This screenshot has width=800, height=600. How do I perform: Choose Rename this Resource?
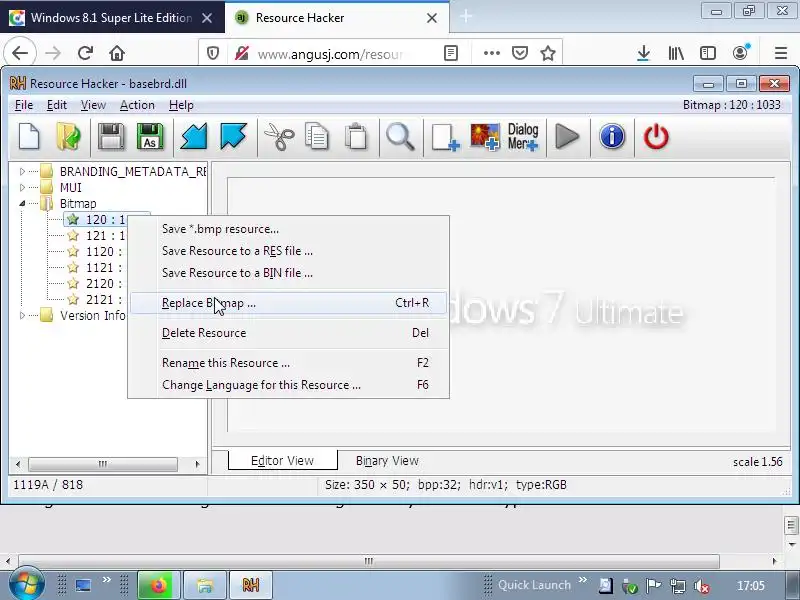[x=288, y=363]
